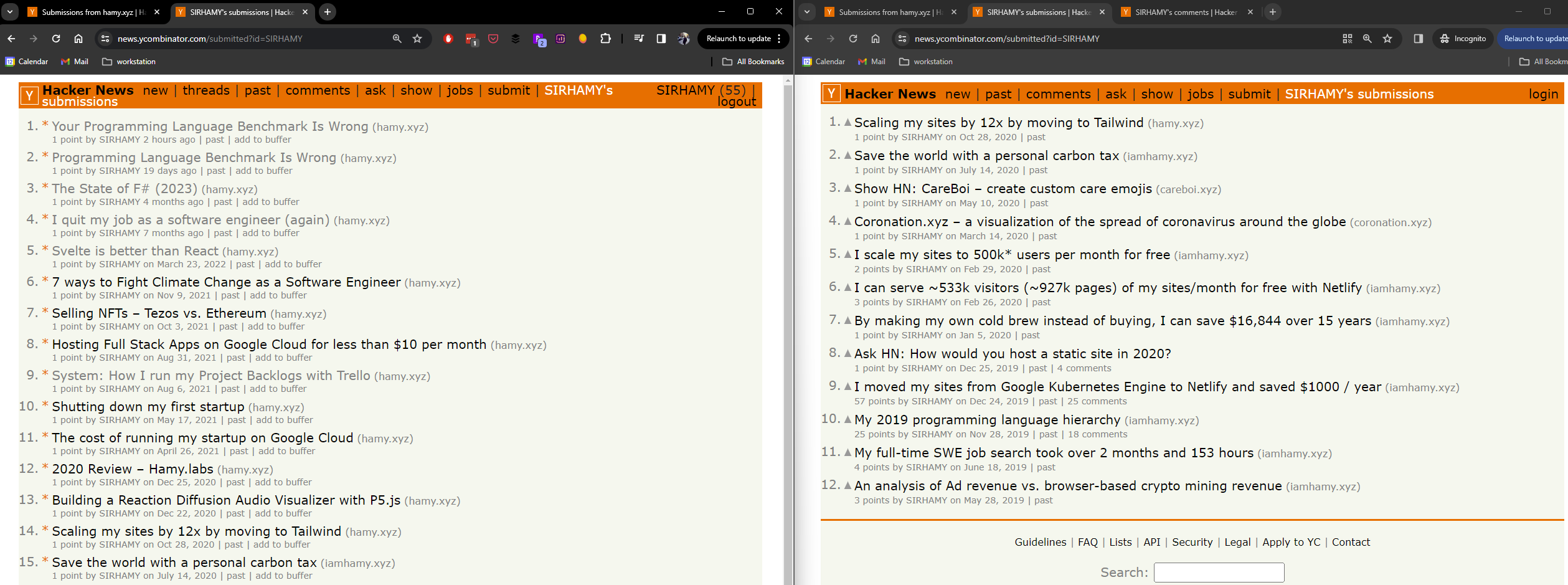Open '25 comments' on the Kubernetes to Netlify story
Screen dimensions: 1568x585
click(1097, 401)
